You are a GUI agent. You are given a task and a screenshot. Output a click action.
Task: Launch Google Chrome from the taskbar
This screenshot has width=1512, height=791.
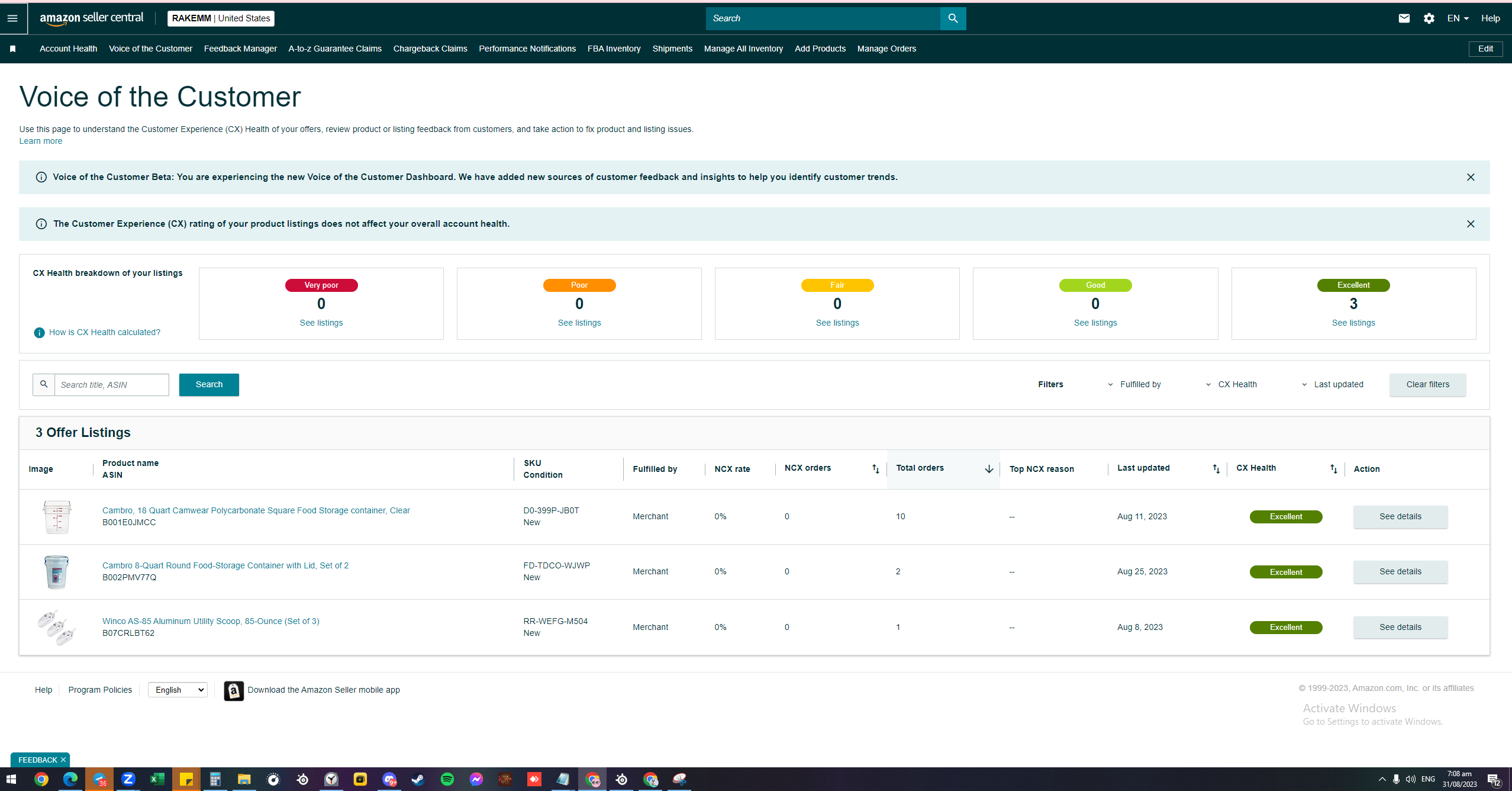[41, 779]
